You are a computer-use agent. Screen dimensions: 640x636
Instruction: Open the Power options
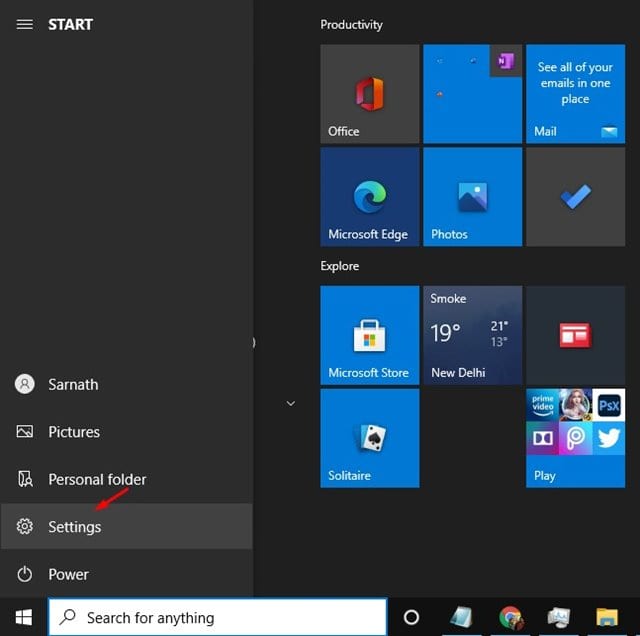coord(68,574)
